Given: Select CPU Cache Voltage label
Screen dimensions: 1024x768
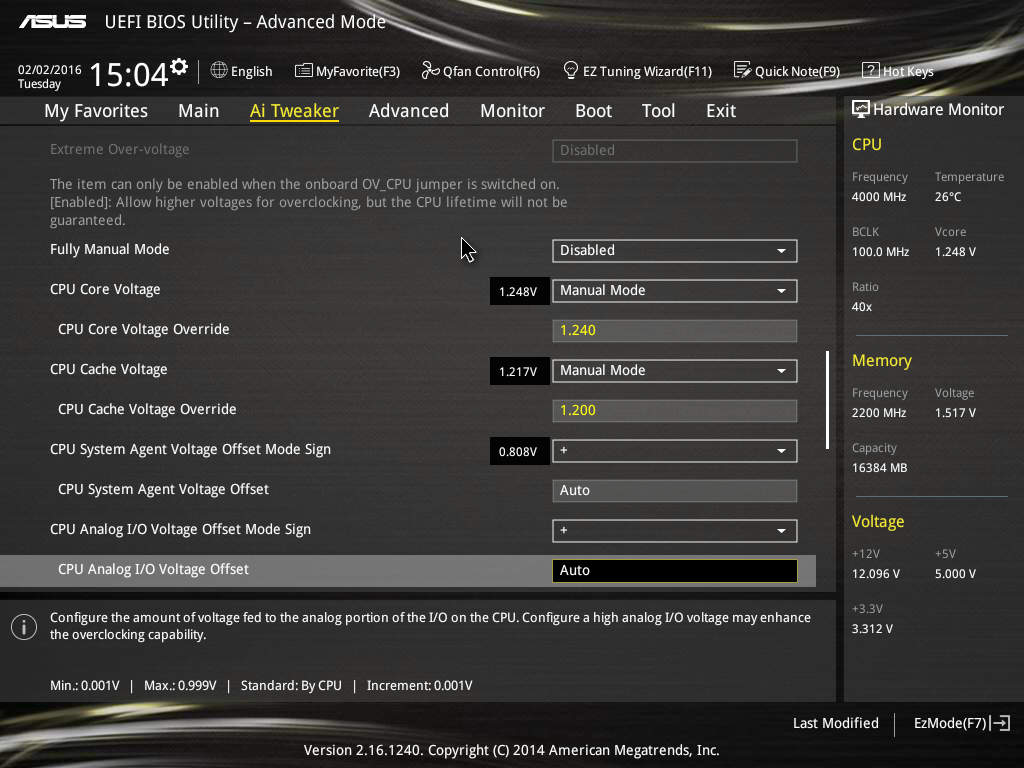Looking at the screenshot, I should point(108,370).
